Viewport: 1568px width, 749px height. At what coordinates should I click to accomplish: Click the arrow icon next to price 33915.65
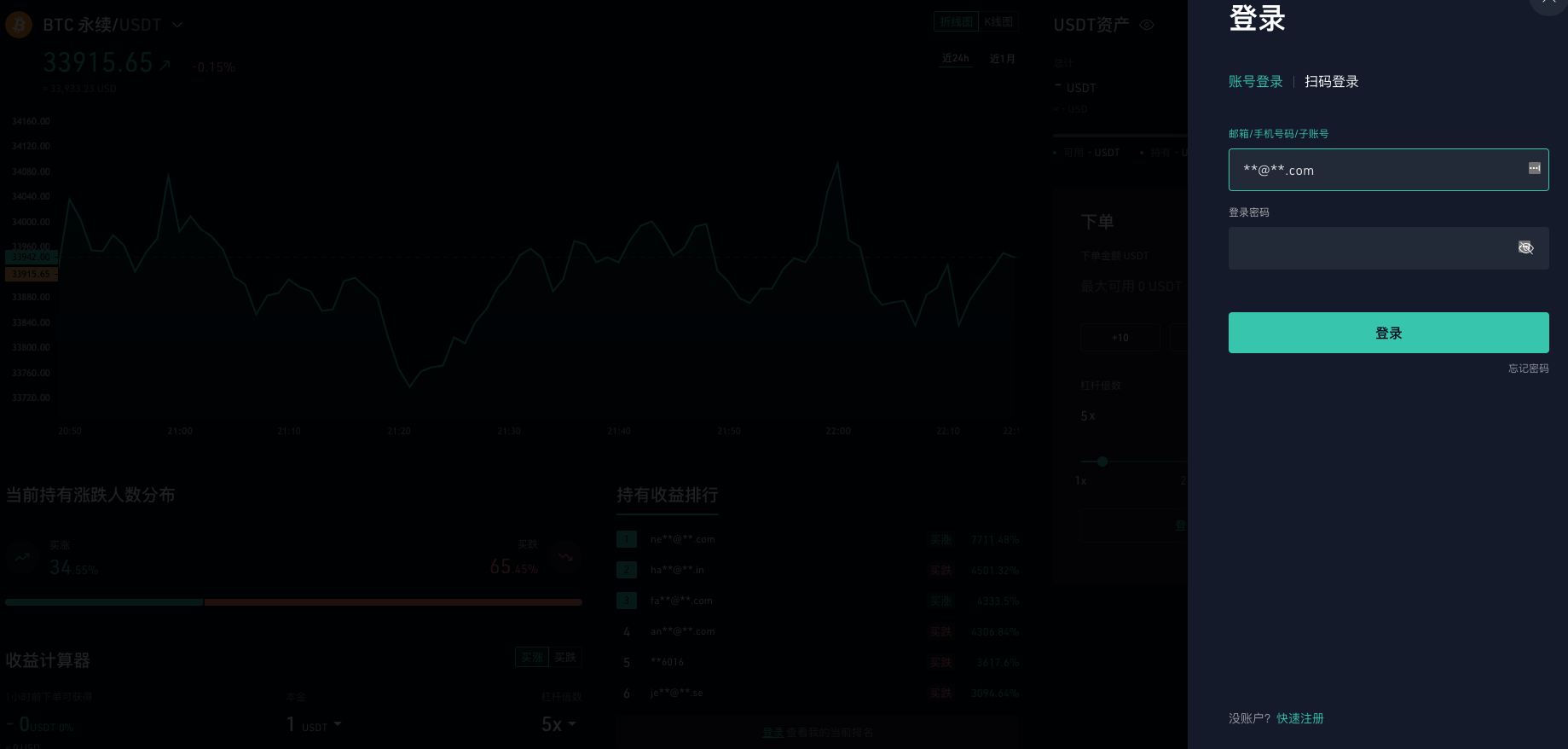165,65
